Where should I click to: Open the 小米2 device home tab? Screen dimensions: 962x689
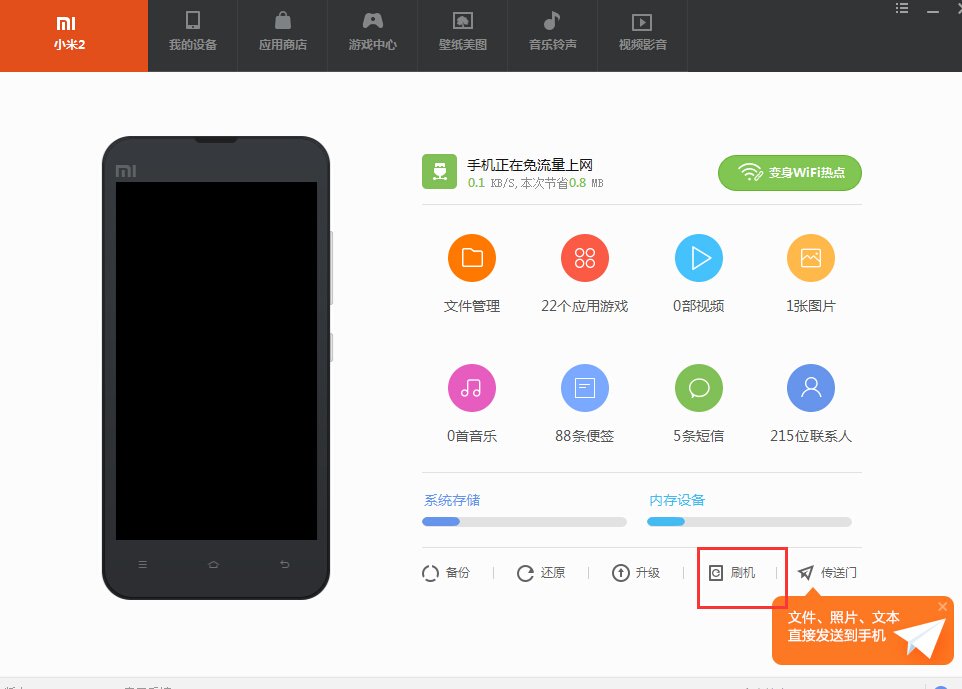(74, 36)
